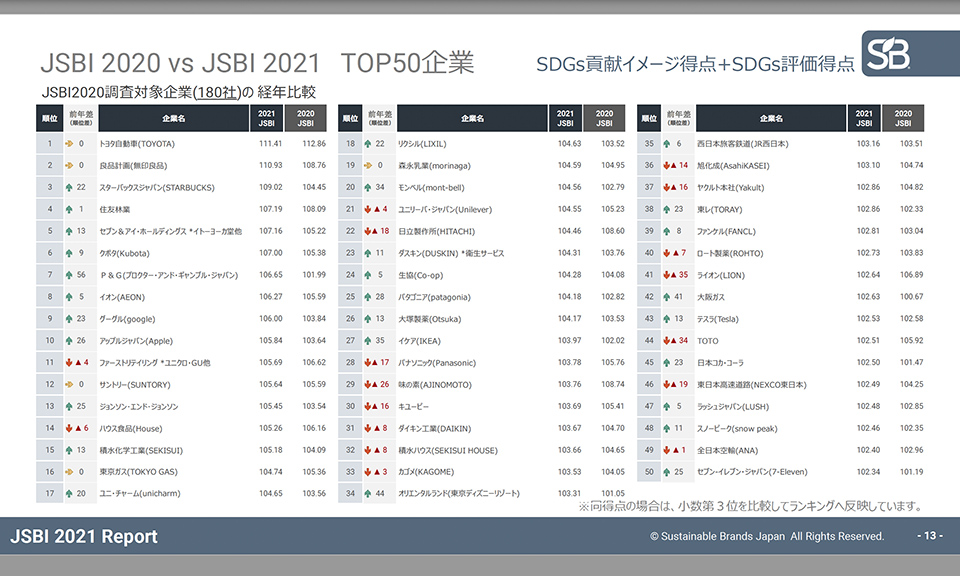Click the red down arrow in the TOTO row

coord(669,341)
